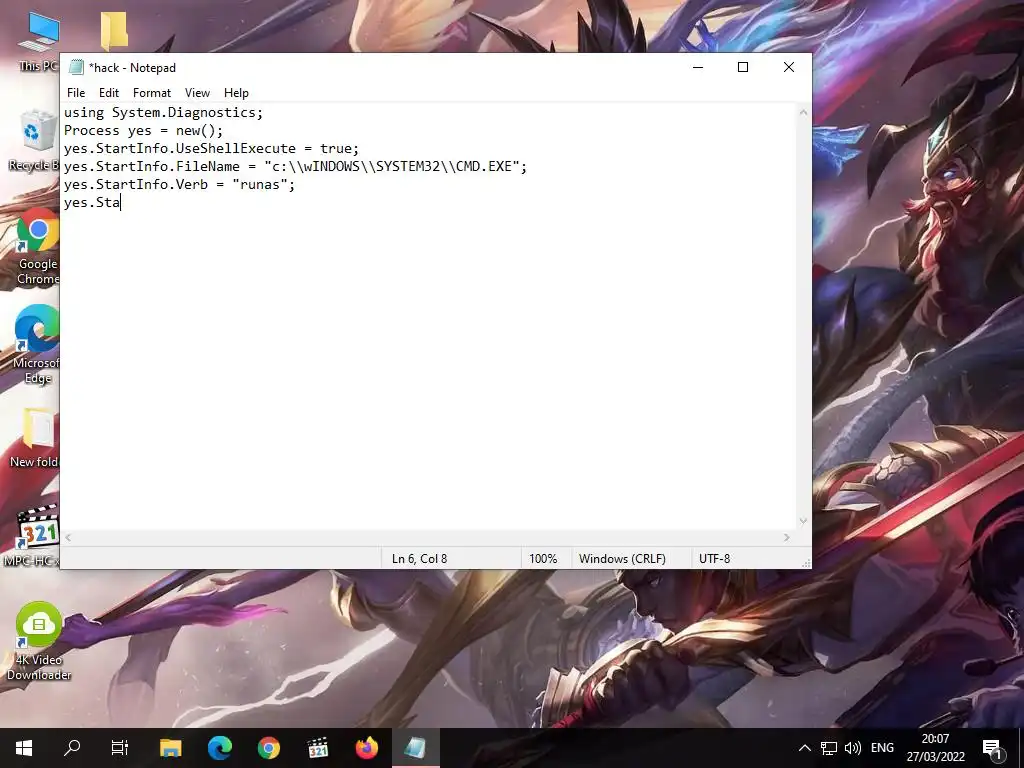This screenshot has height=768, width=1024.
Task: Click "Ln 6, Col 8" in status bar
Action: pos(419,559)
